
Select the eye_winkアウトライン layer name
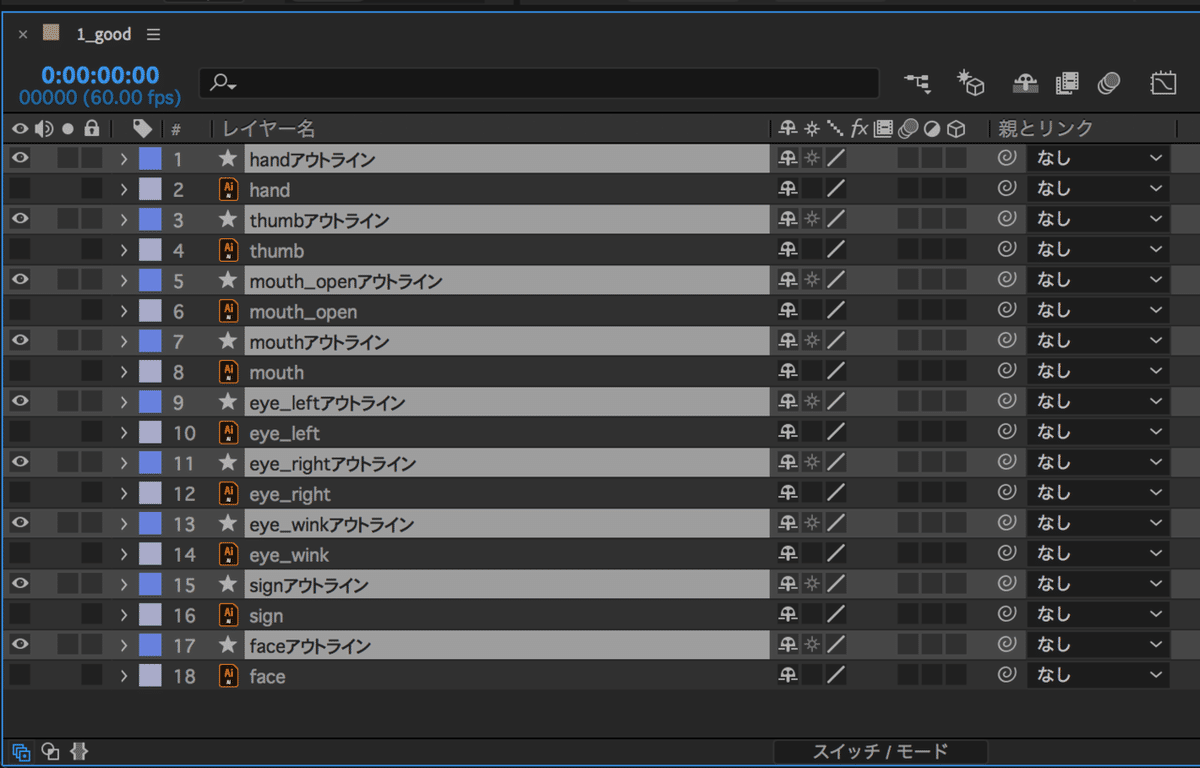[x=331, y=525]
